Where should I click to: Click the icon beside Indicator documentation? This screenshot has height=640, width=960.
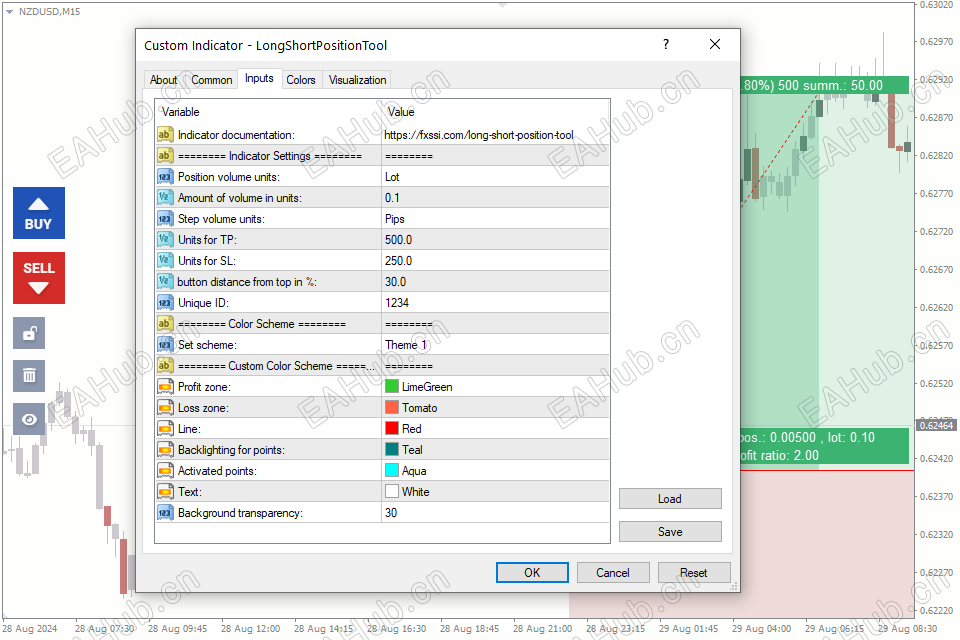click(165, 135)
